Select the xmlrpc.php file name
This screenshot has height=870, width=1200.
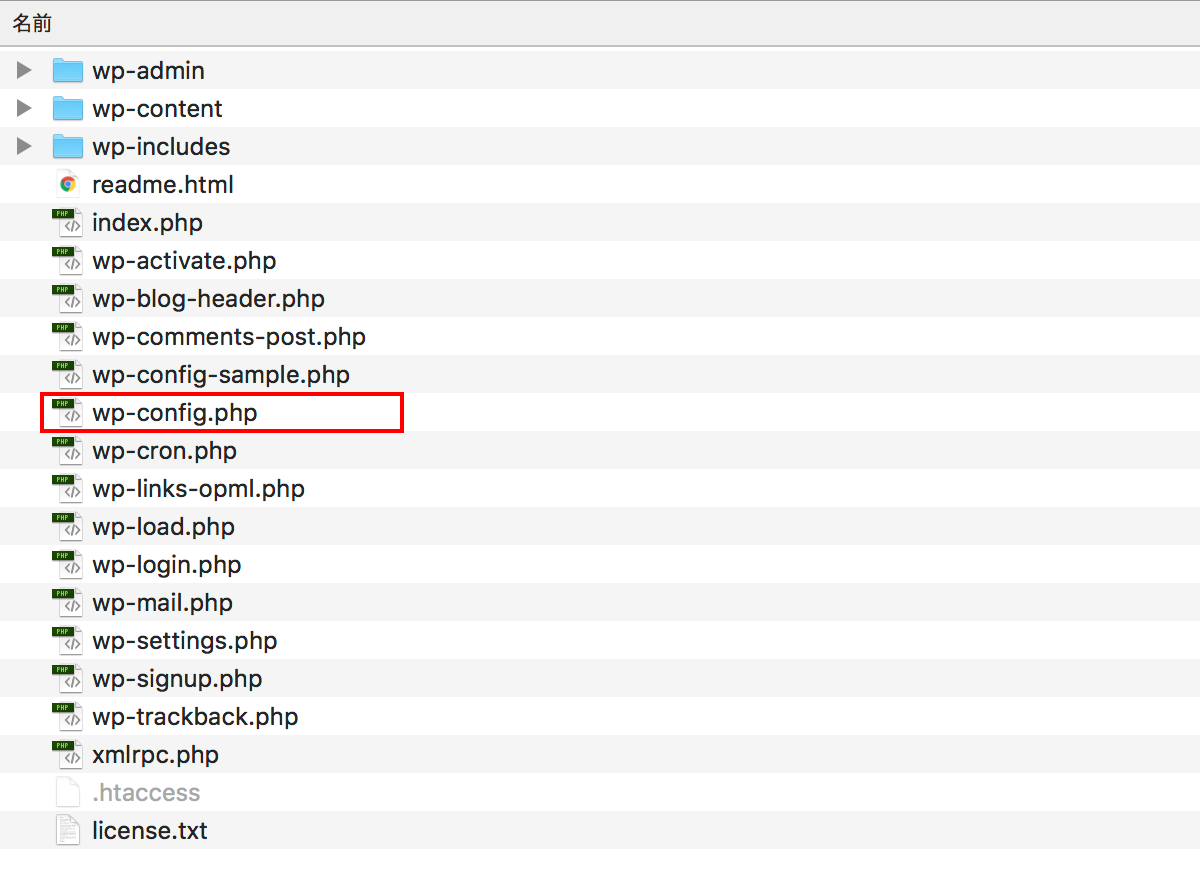tap(155, 755)
